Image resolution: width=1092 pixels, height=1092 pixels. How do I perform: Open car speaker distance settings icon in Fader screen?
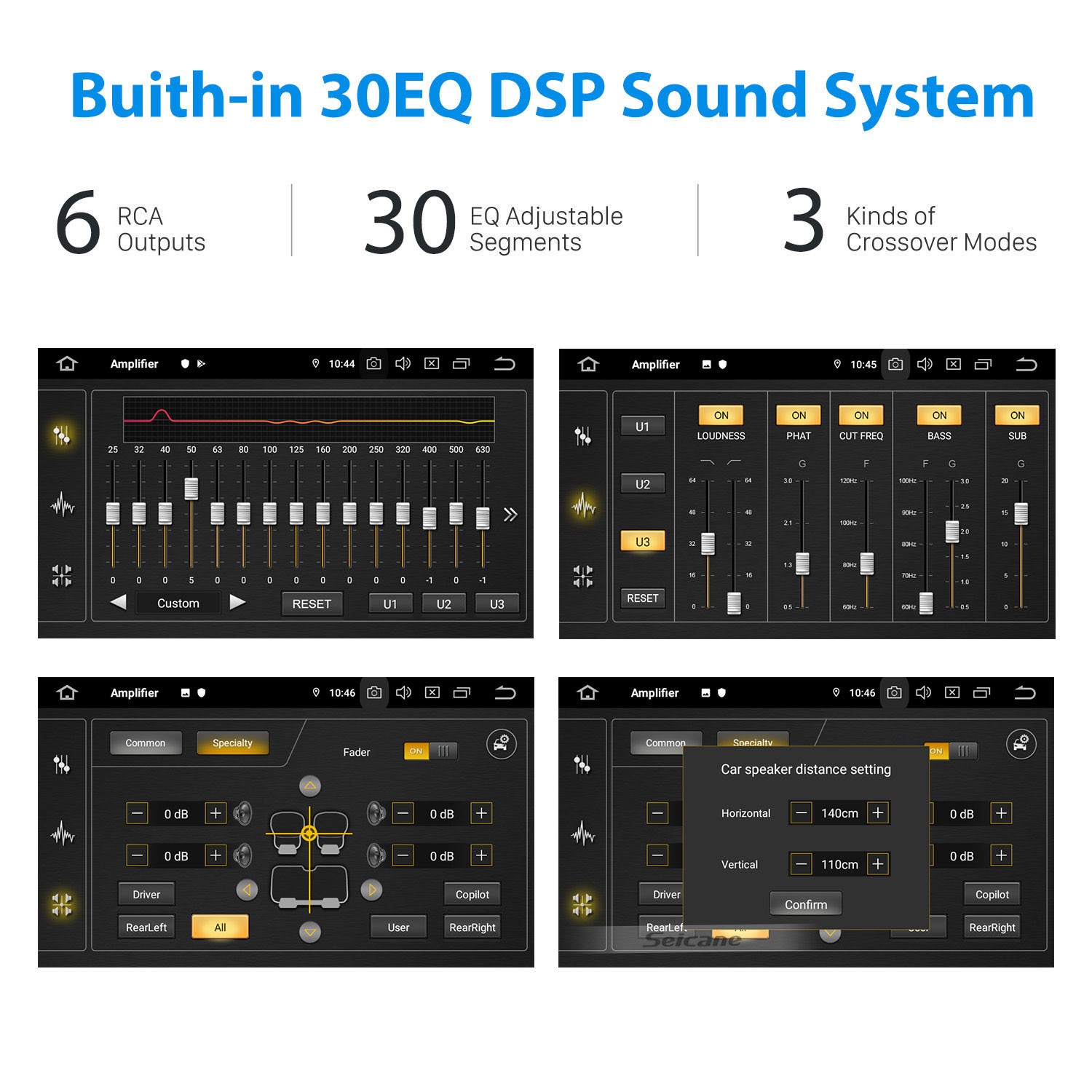pos(502,744)
